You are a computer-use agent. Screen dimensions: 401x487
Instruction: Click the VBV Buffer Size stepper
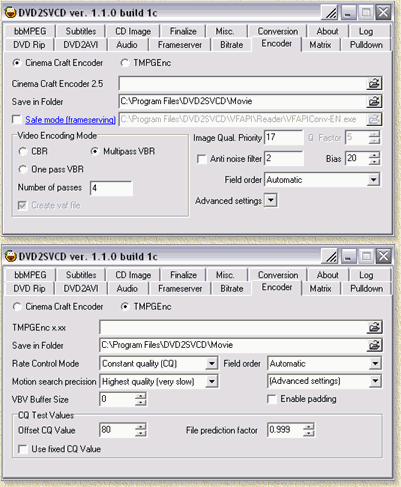(141, 399)
